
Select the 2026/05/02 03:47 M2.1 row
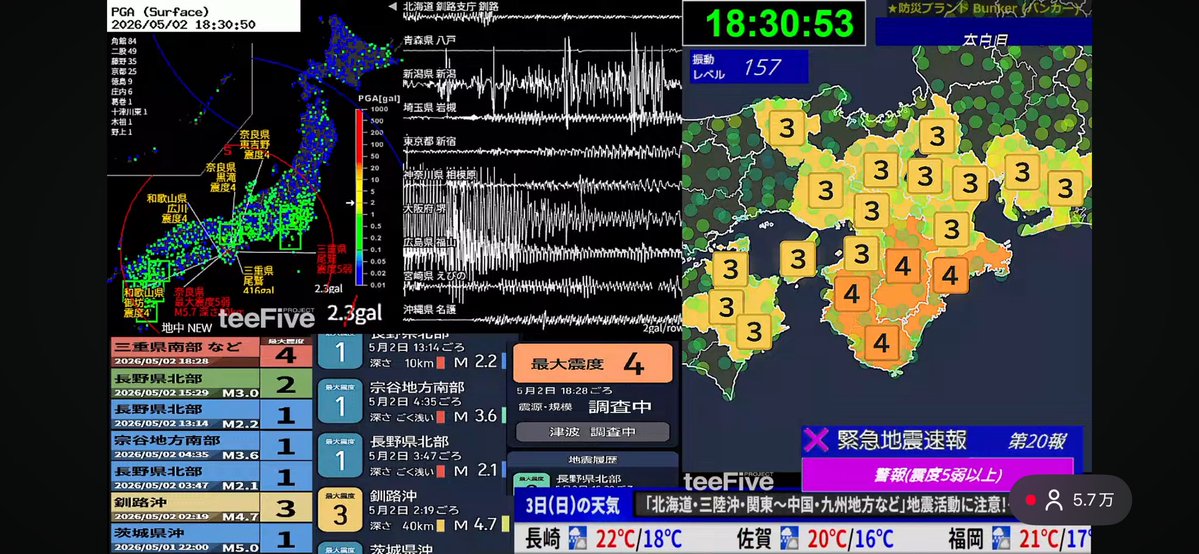(x=212, y=476)
